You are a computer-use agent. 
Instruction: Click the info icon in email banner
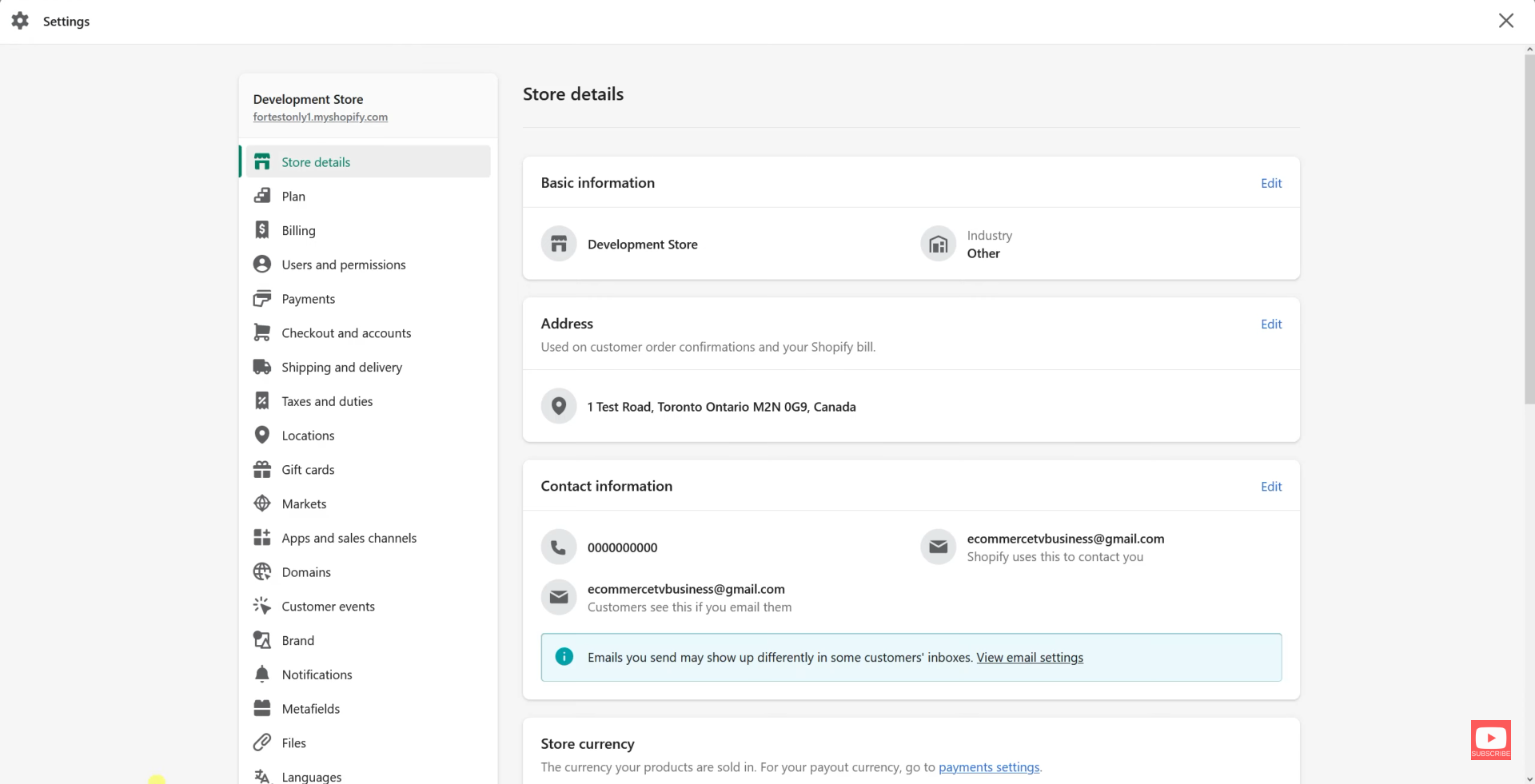564,657
